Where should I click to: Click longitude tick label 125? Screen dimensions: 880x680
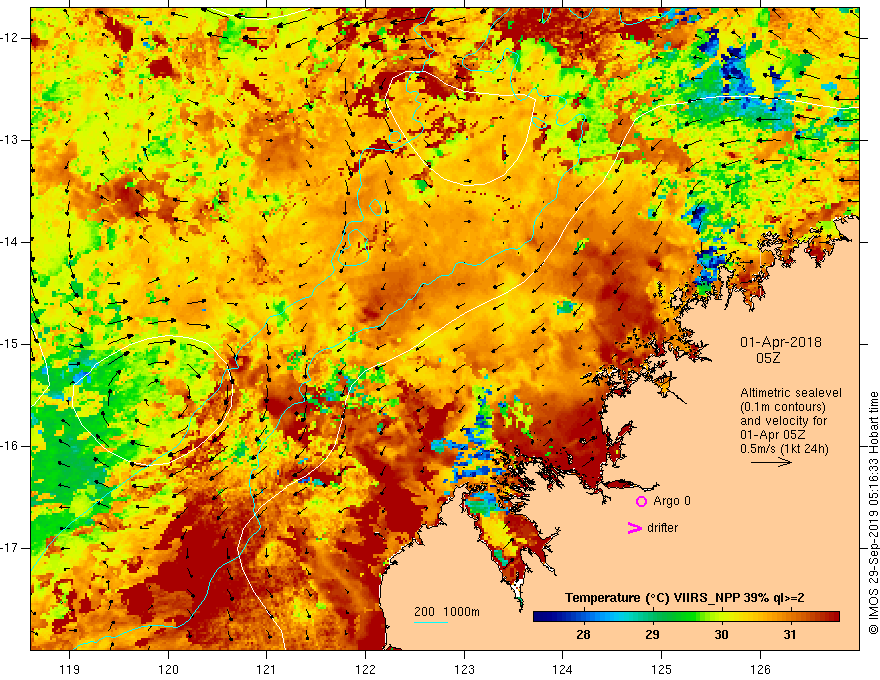click(662, 669)
